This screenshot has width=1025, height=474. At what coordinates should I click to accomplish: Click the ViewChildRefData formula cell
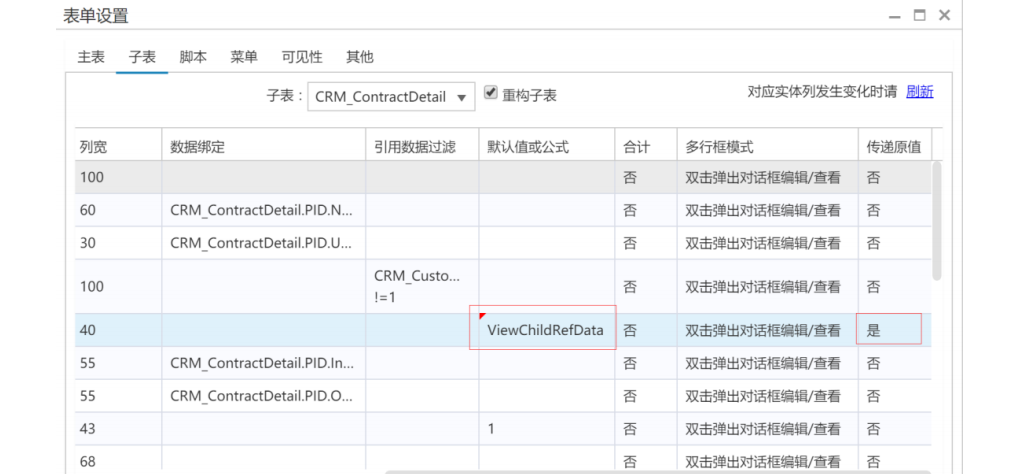(x=545, y=330)
